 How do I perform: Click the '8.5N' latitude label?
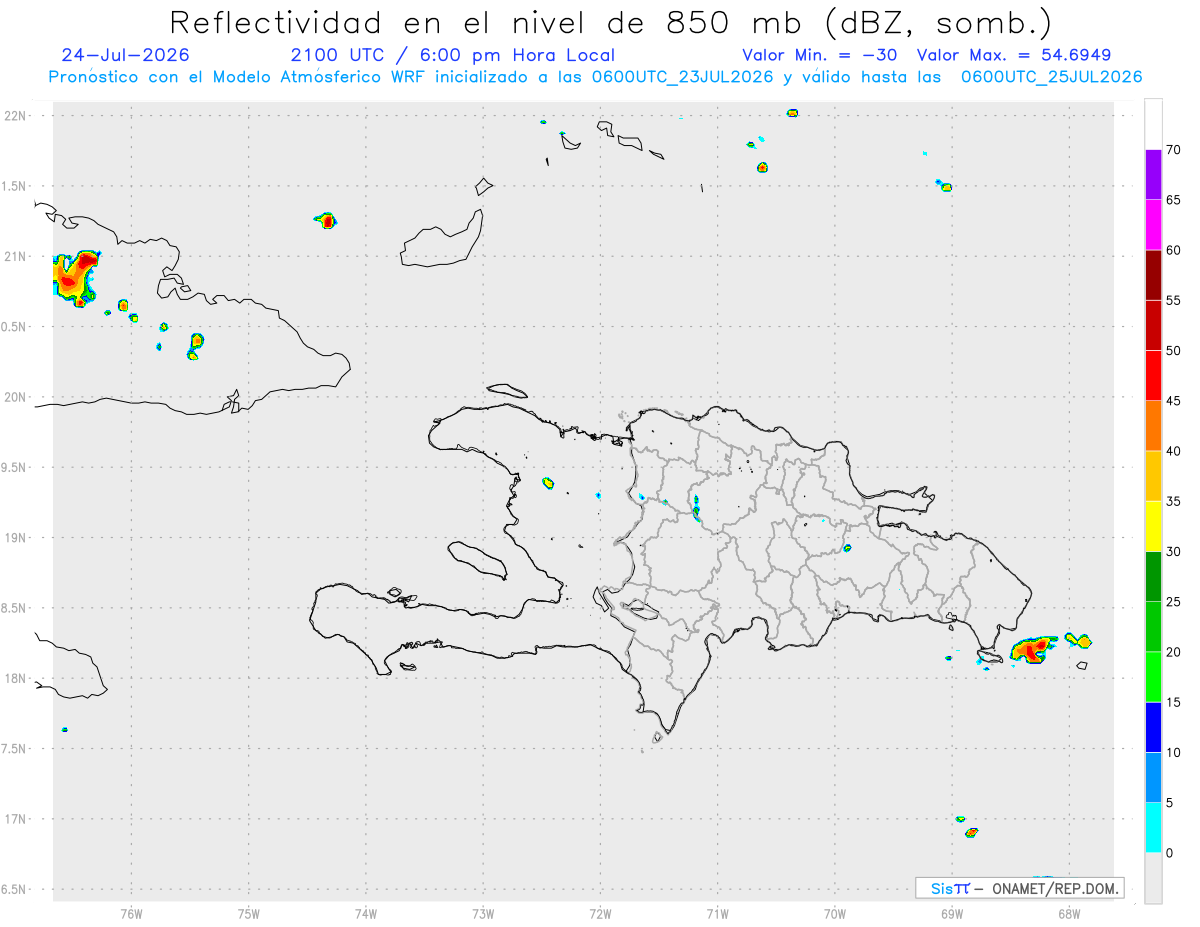click(x=15, y=608)
